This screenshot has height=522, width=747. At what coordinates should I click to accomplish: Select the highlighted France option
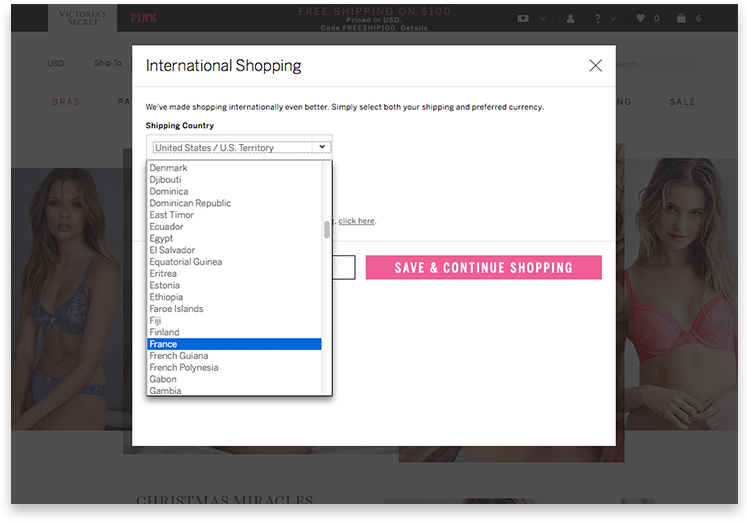[x=234, y=344]
